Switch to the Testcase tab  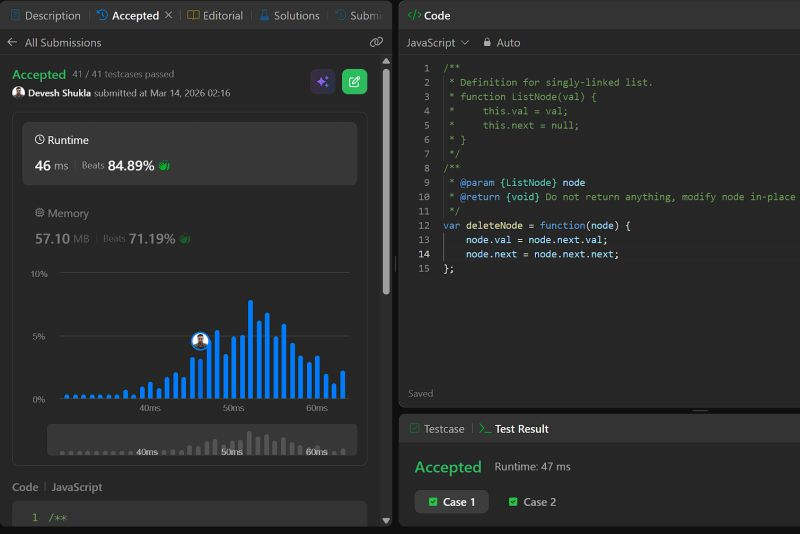point(437,429)
